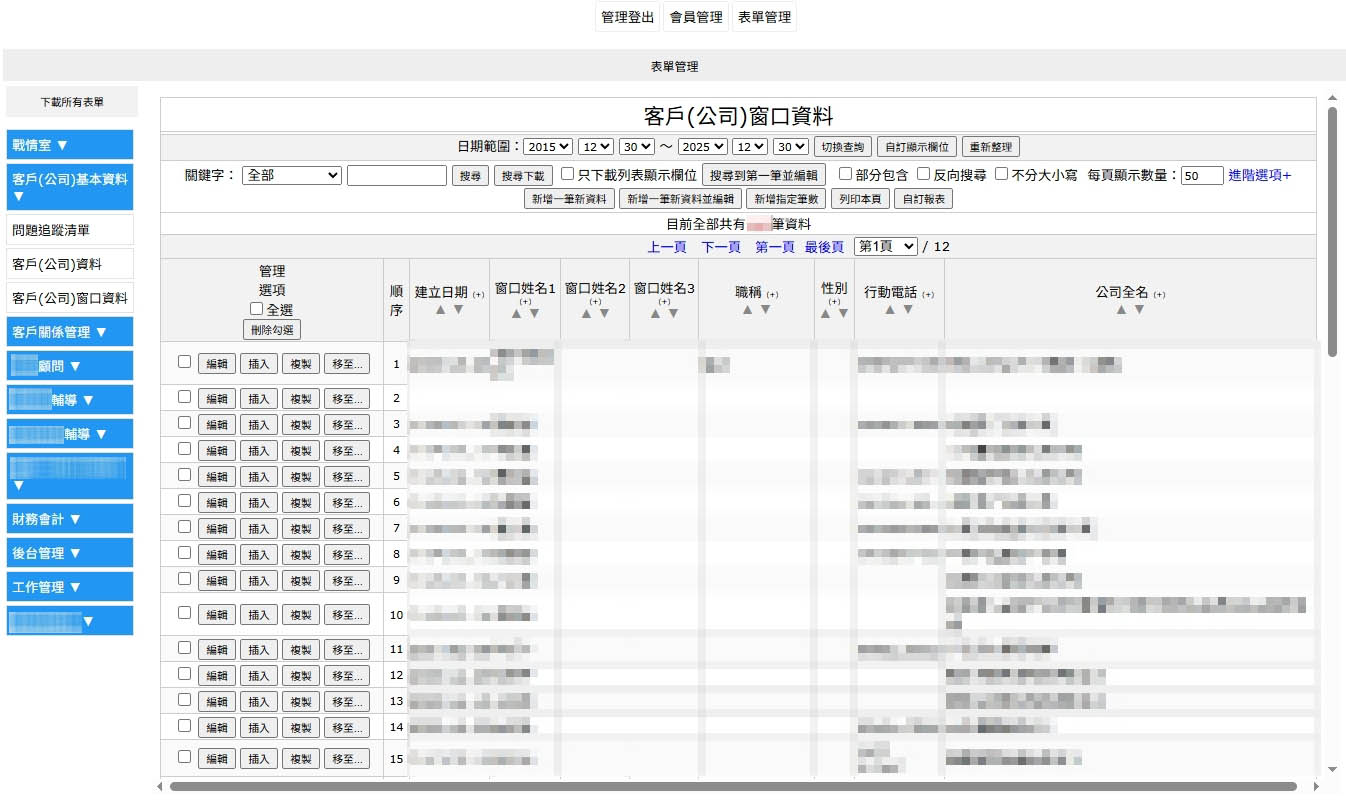Enable 只下載列表顯示欄位 checkbox
Image resolution: width=1346 pixels, height=803 pixels.
[x=567, y=174]
